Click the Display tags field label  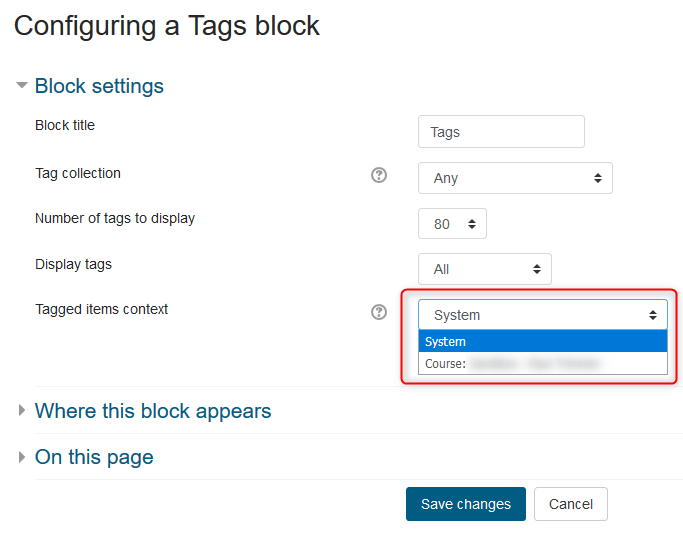point(73,264)
